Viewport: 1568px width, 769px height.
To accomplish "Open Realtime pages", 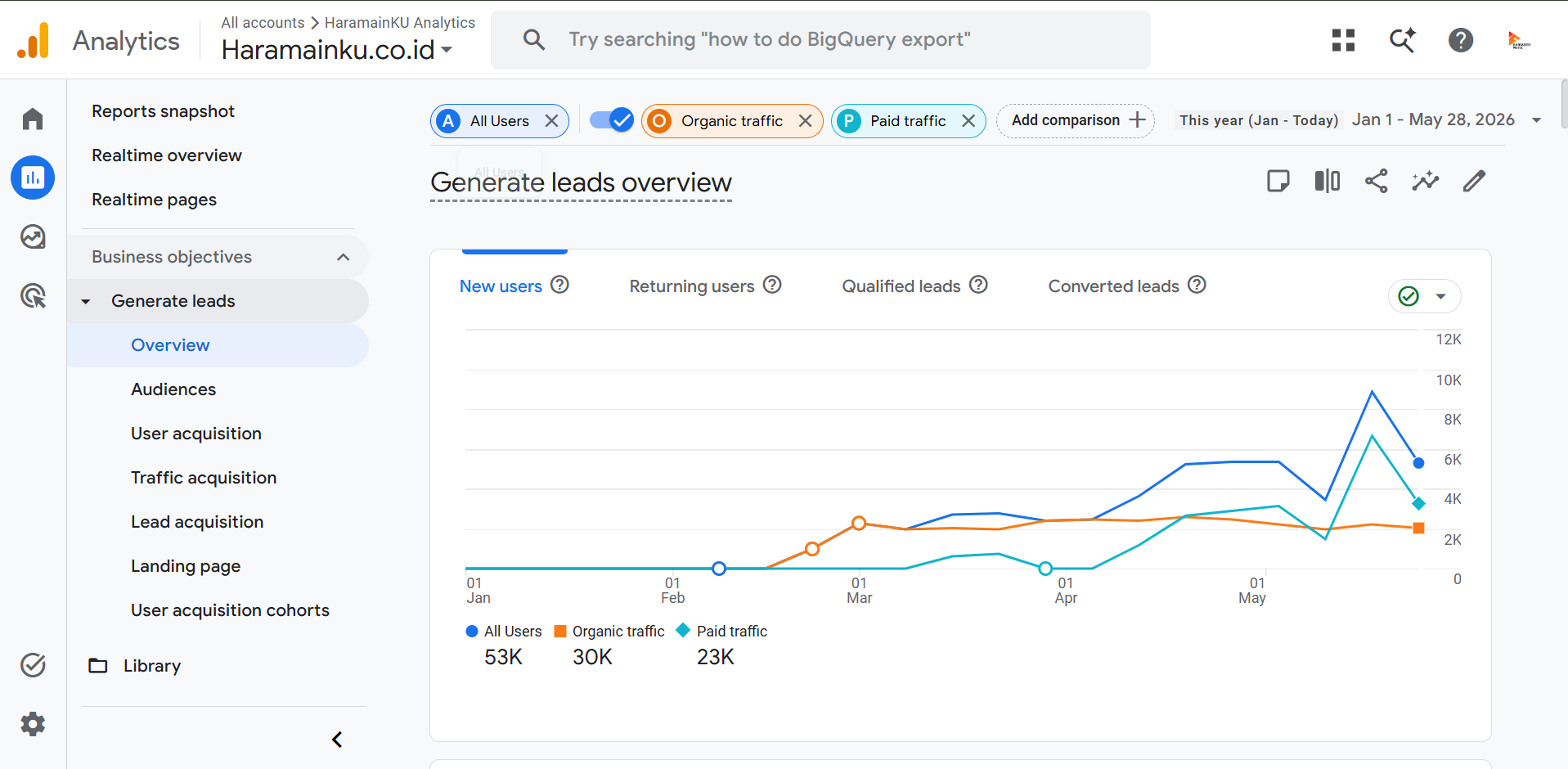I will pyautogui.click(x=154, y=200).
